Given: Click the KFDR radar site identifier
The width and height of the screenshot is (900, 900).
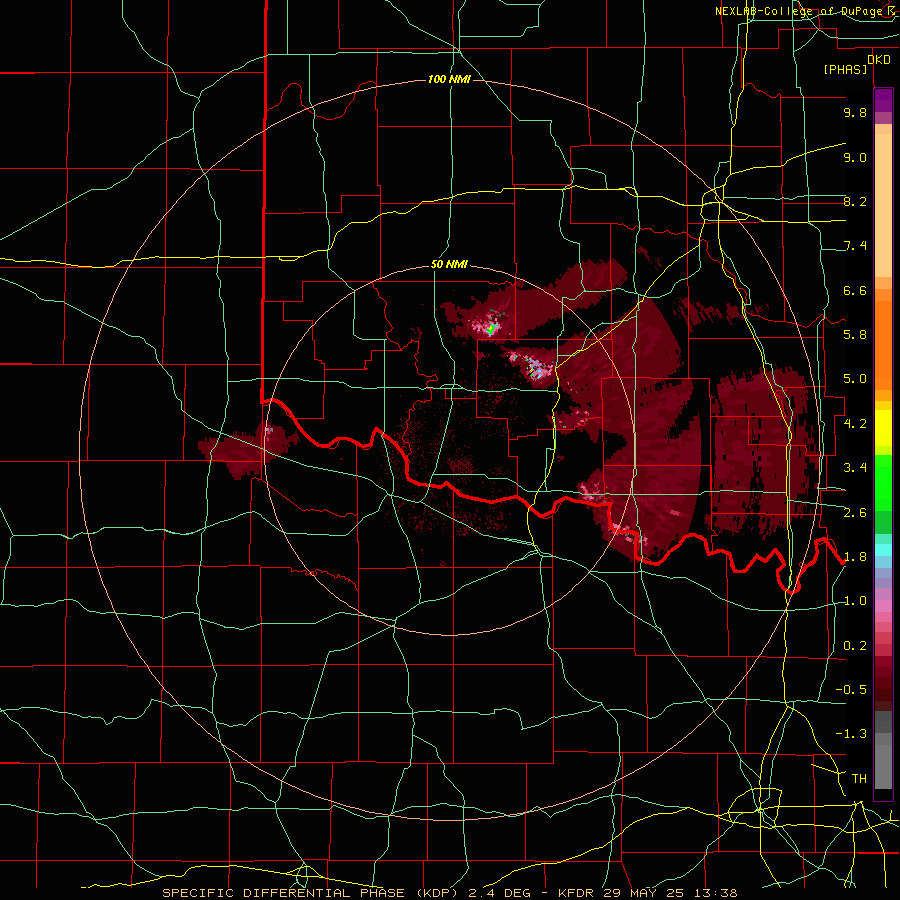Looking at the screenshot, I should [576, 893].
